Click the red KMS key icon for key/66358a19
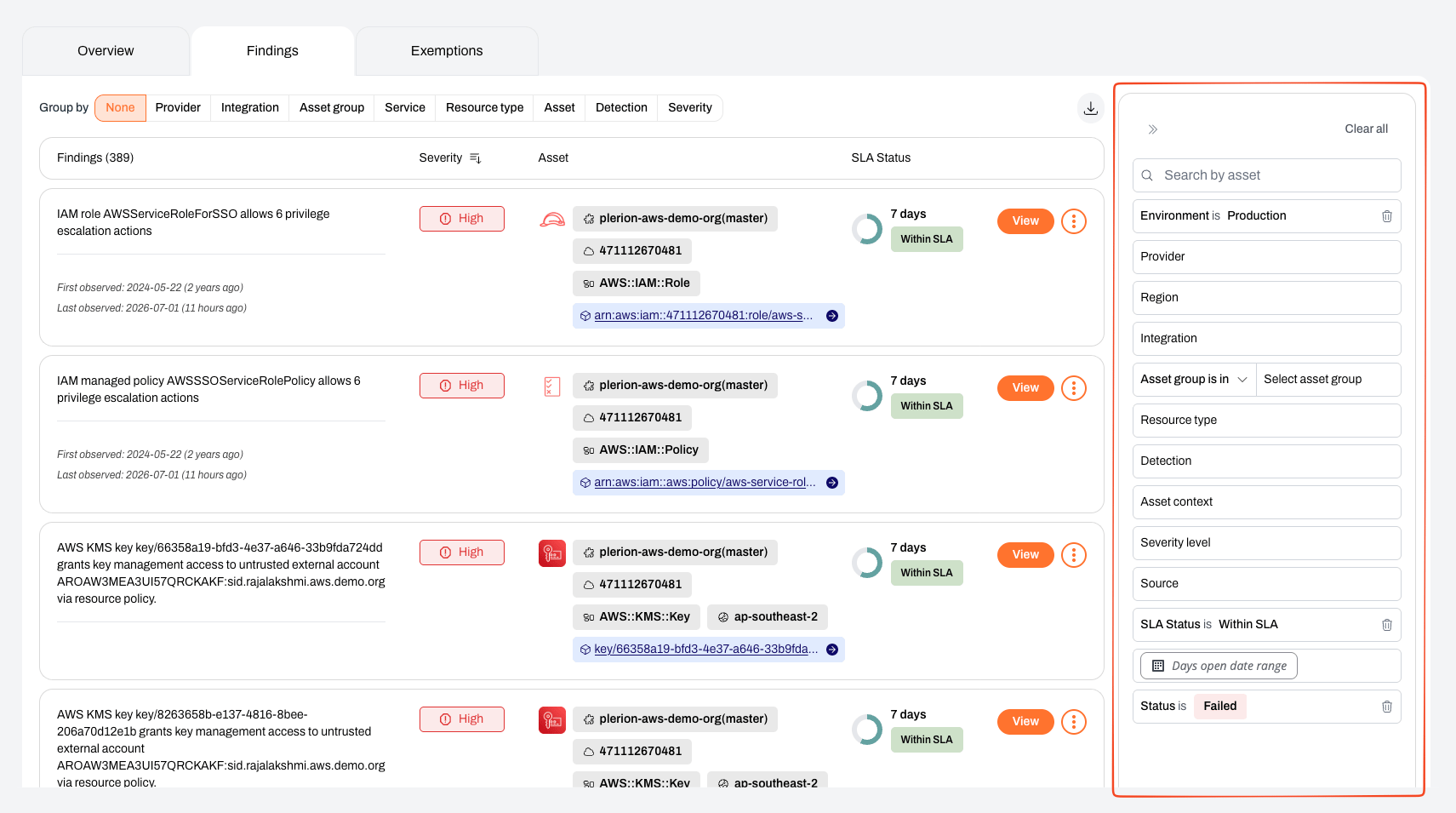The height and width of the screenshot is (813, 1456). (x=552, y=553)
